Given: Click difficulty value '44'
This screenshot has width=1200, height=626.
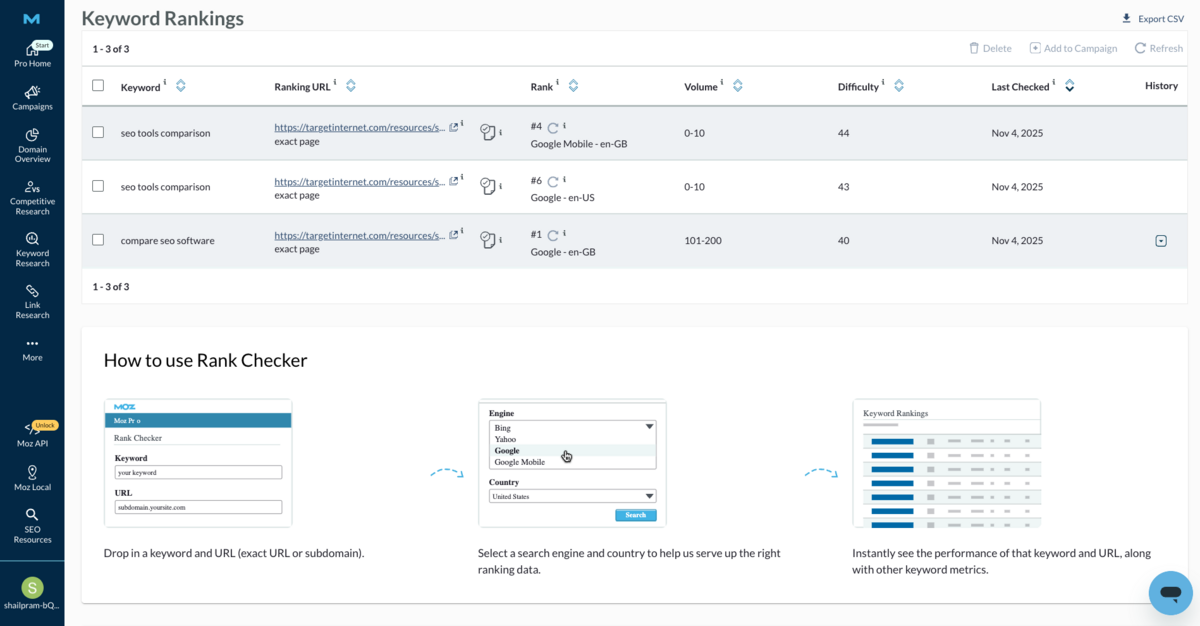Looking at the screenshot, I should tap(844, 133).
